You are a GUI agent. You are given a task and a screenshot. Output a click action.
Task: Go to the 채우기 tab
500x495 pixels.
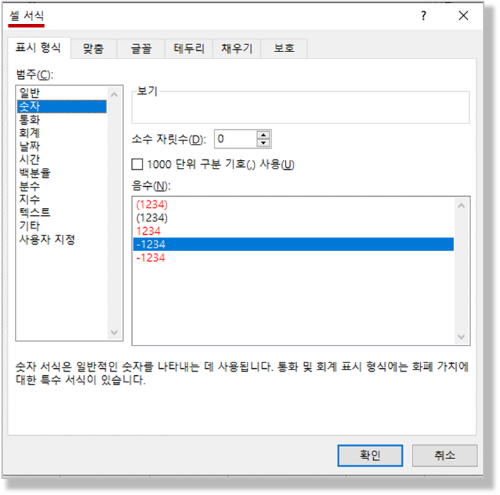[x=237, y=49]
